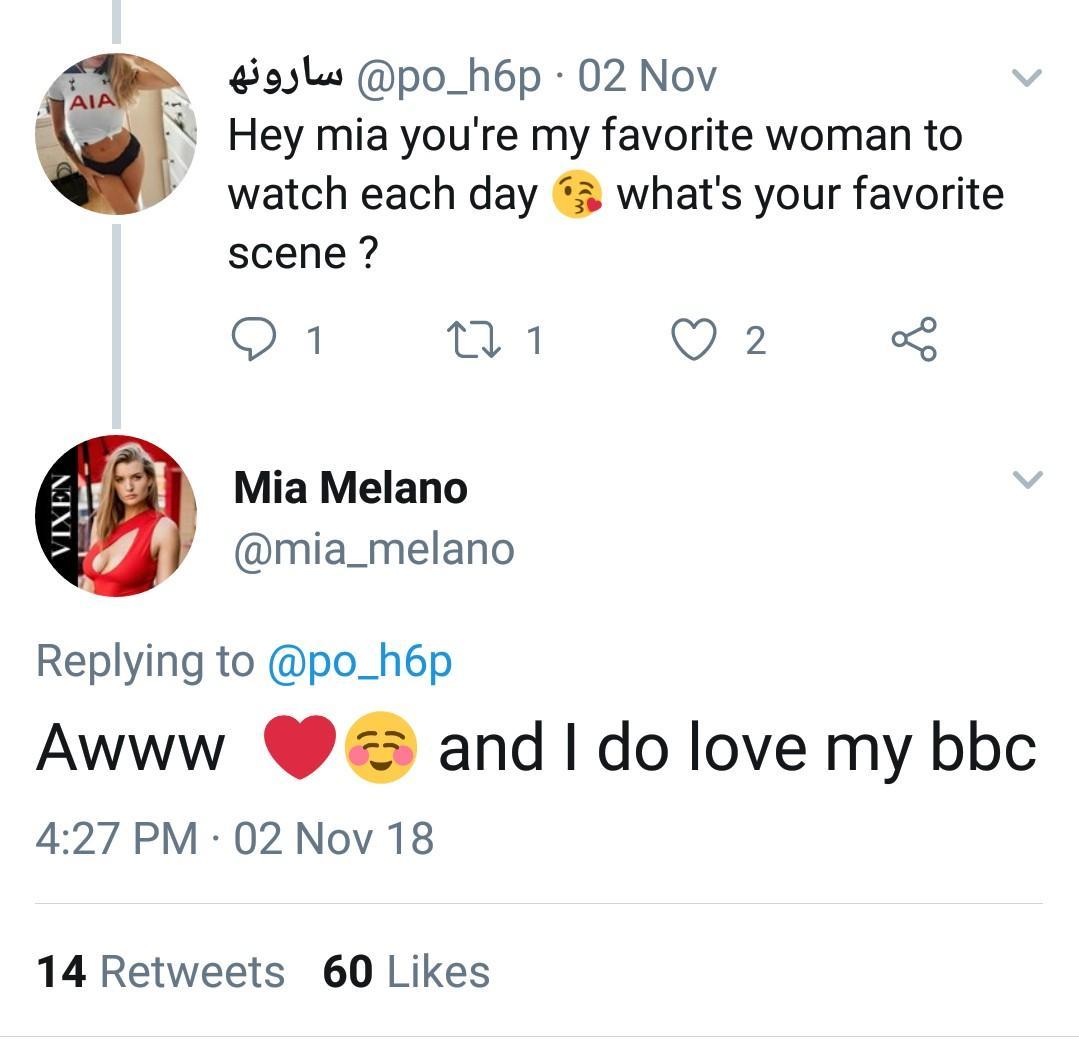
Task: Open the po_h6p profile picture
Action: point(116,135)
